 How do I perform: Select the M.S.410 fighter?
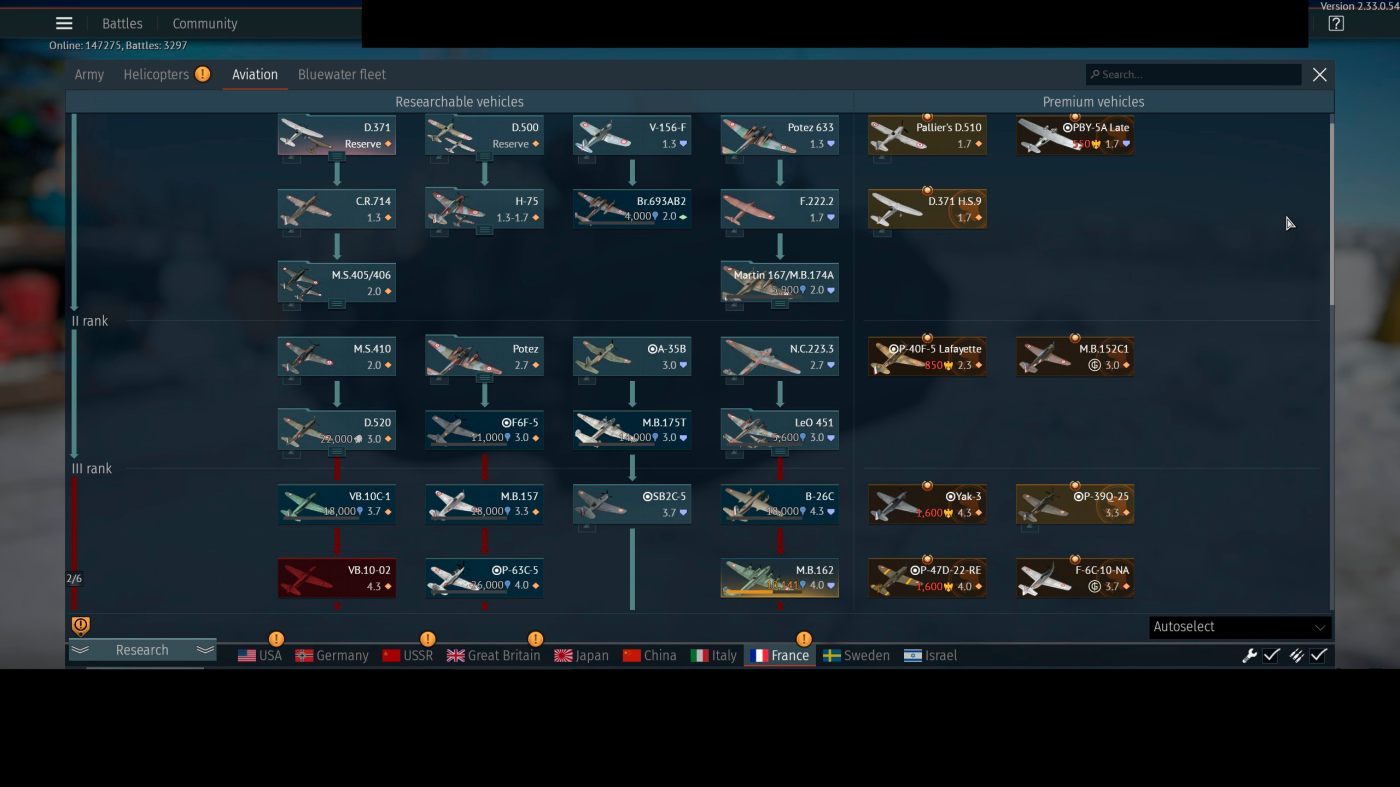337,356
